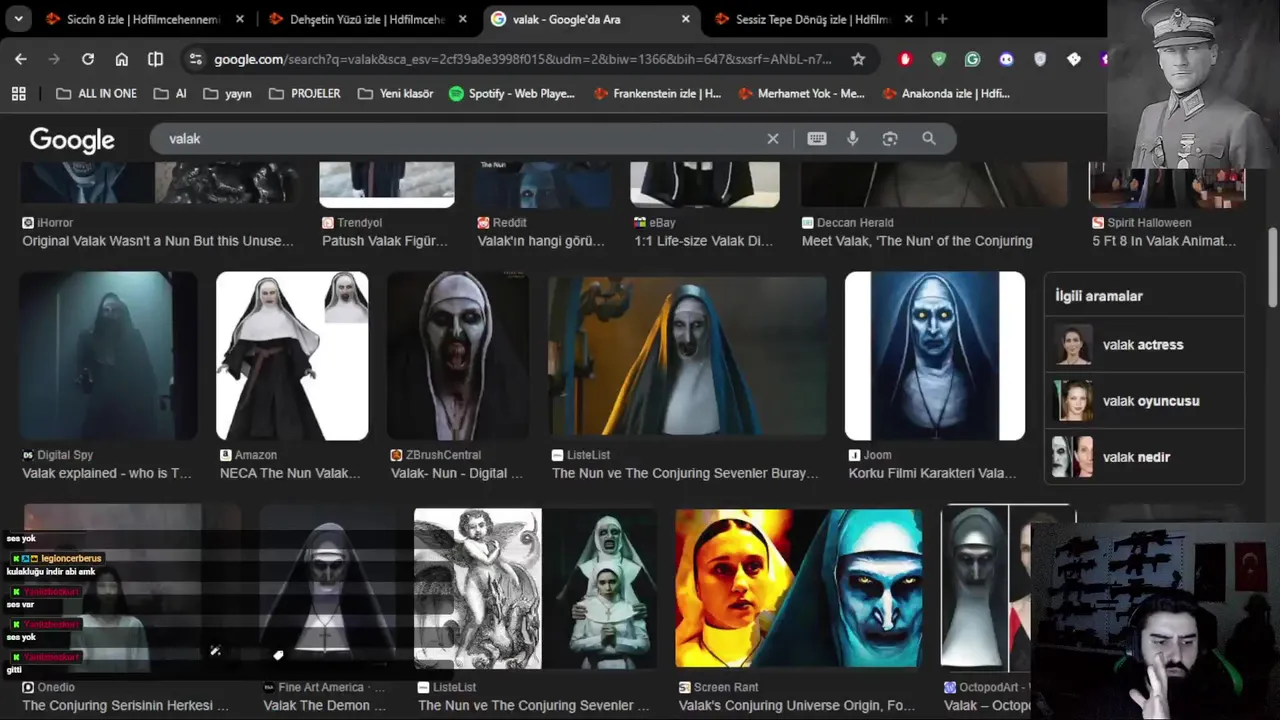Image resolution: width=1280 pixels, height=720 pixels.
Task: Click the browser forward arrow
Action: (54, 59)
